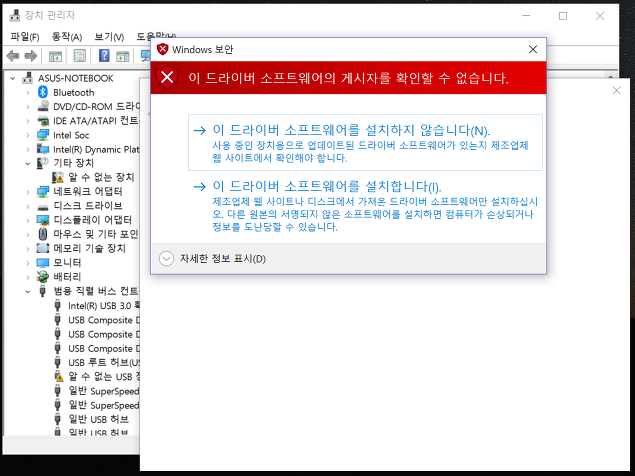Expand the DVD/CD-ROM 드라이브 category
The height and width of the screenshot is (476, 635).
point(28,107)
